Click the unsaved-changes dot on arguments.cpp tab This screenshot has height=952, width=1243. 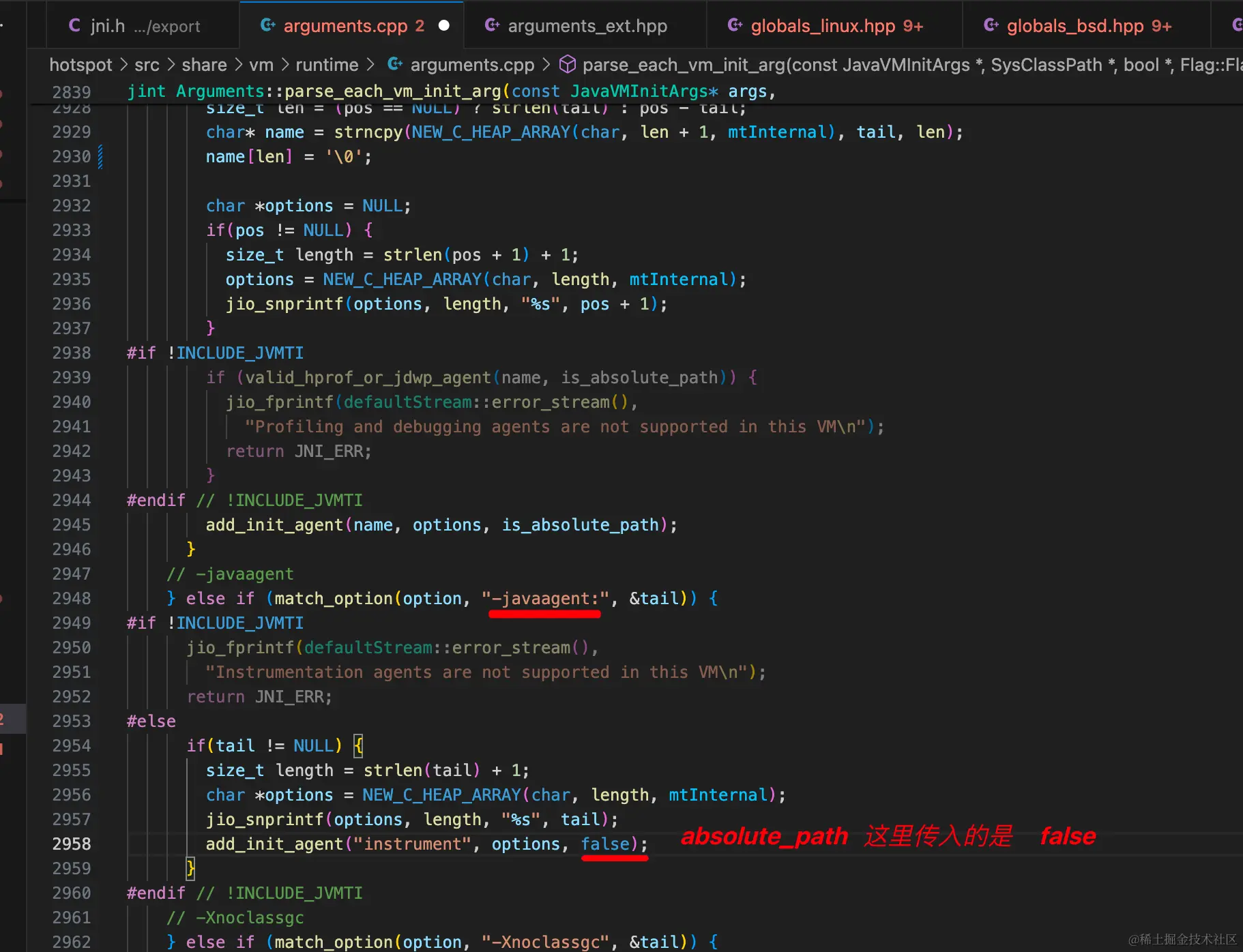pyautogui.click(x=444, y=26)
